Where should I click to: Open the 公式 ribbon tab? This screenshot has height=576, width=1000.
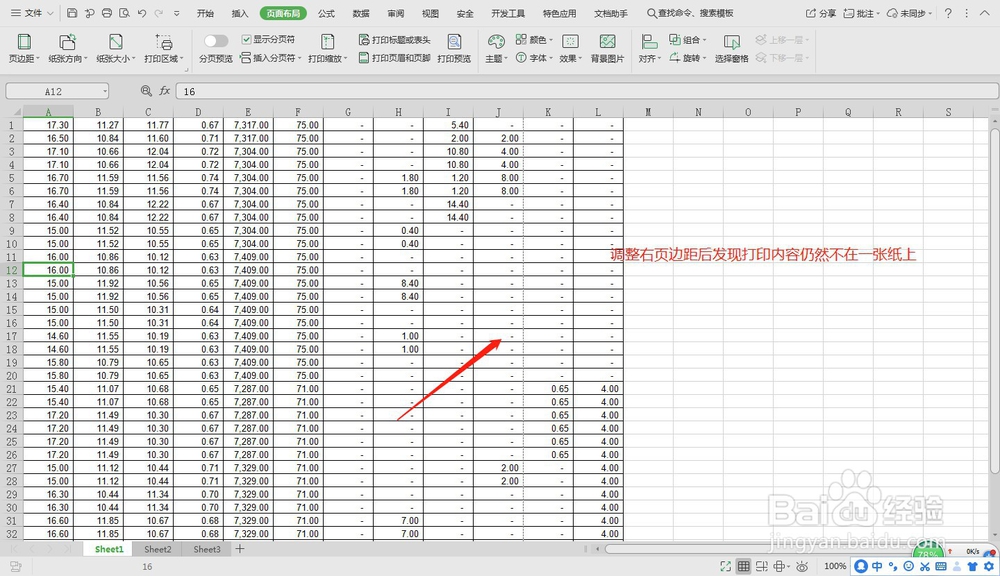326,13
